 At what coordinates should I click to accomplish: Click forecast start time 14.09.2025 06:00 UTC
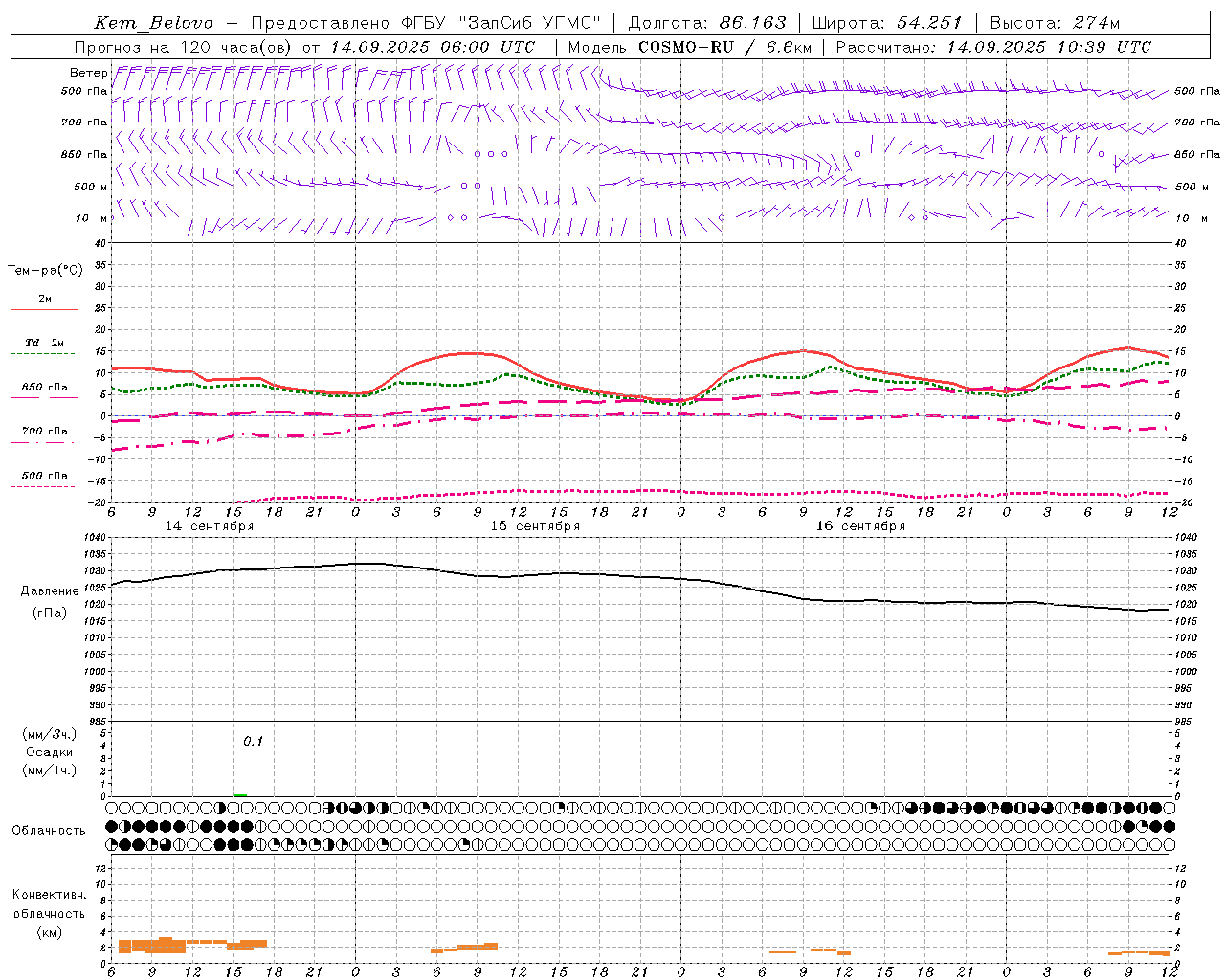(x=433, y=47)
